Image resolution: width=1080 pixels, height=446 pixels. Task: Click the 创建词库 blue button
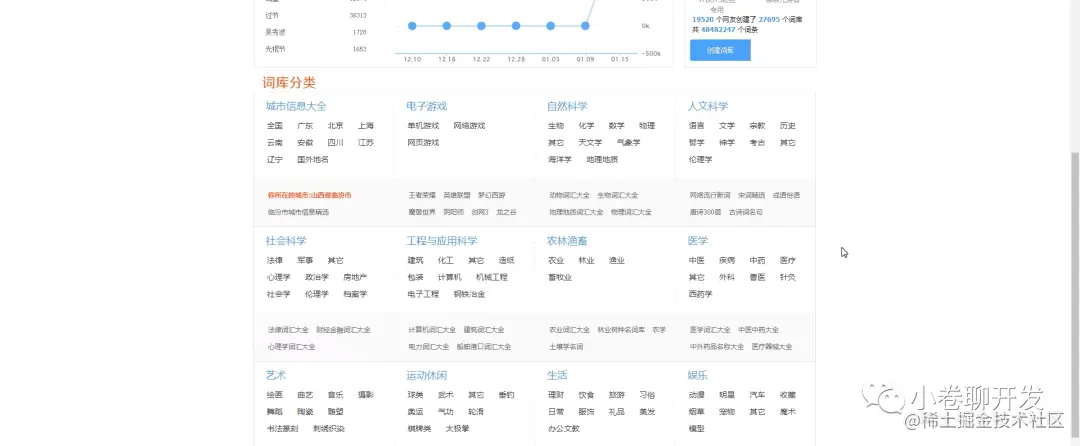coord(720,50)
